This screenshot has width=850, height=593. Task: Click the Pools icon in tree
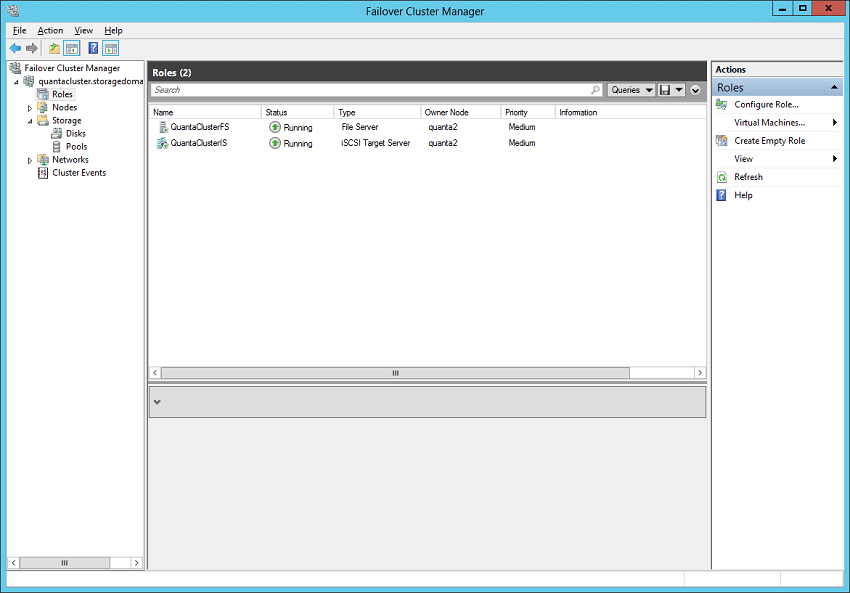pos(56,146)
